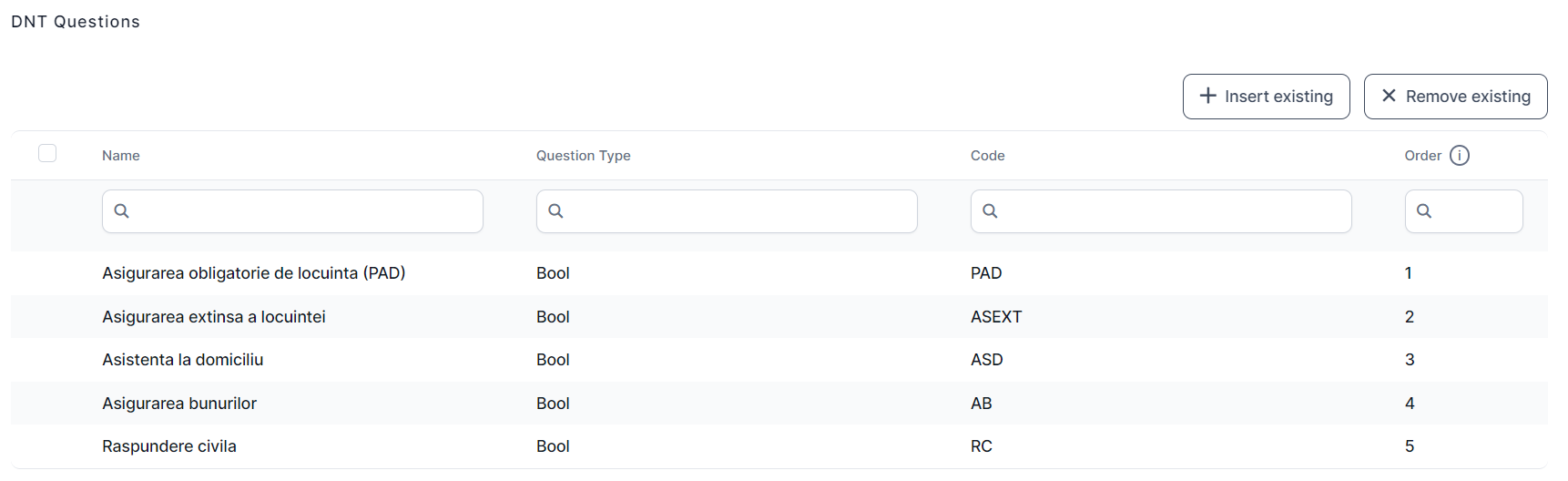Select the Asigurarea extinsa a locuintei row

(x=213, y=317)
